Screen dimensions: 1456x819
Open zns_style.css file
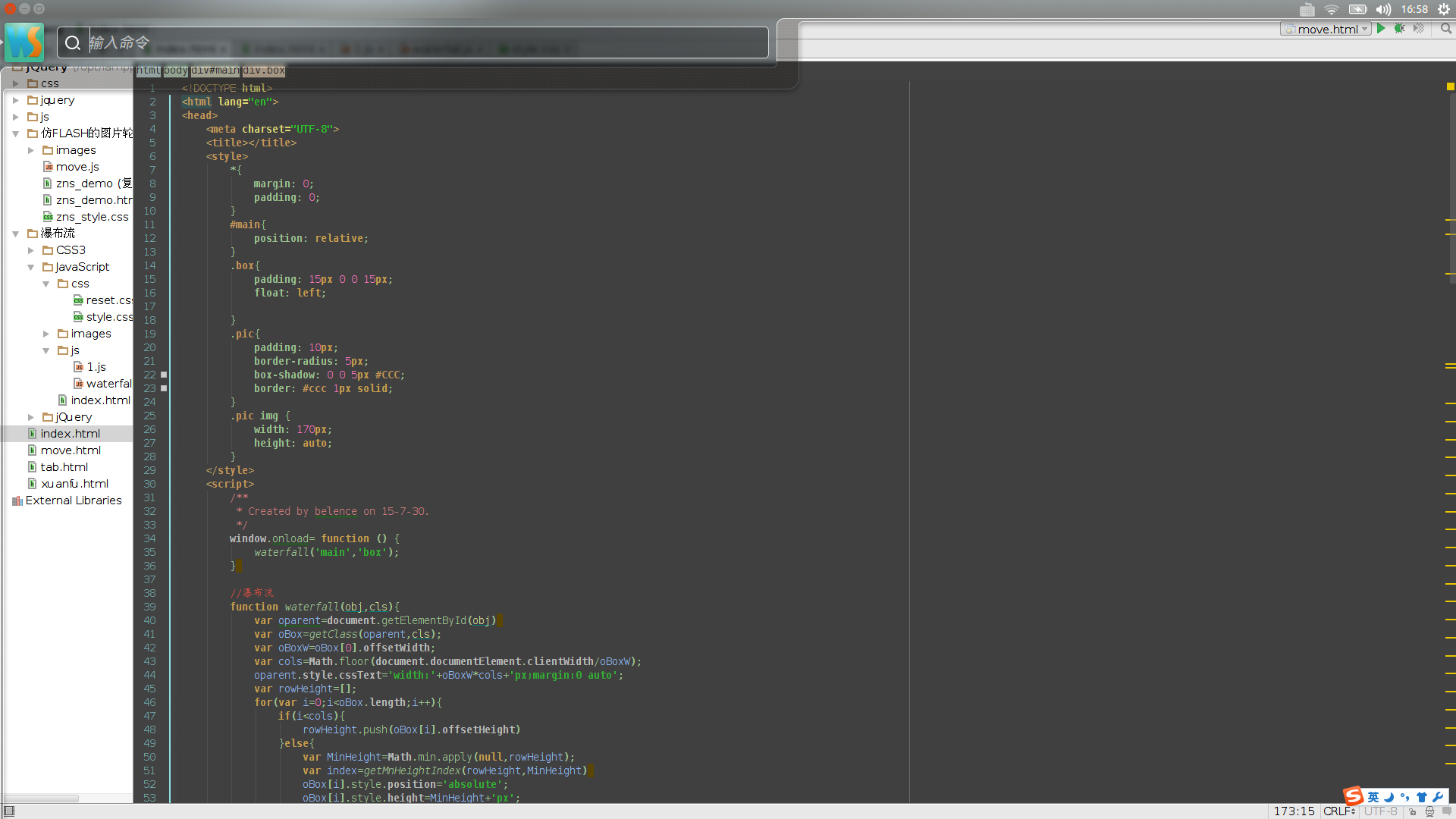click(86, 217)
